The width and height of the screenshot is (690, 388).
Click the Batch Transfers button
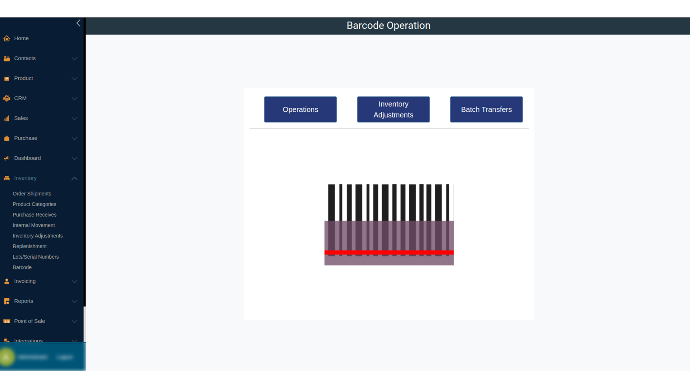pyautogui.click(x=486, y=110)
